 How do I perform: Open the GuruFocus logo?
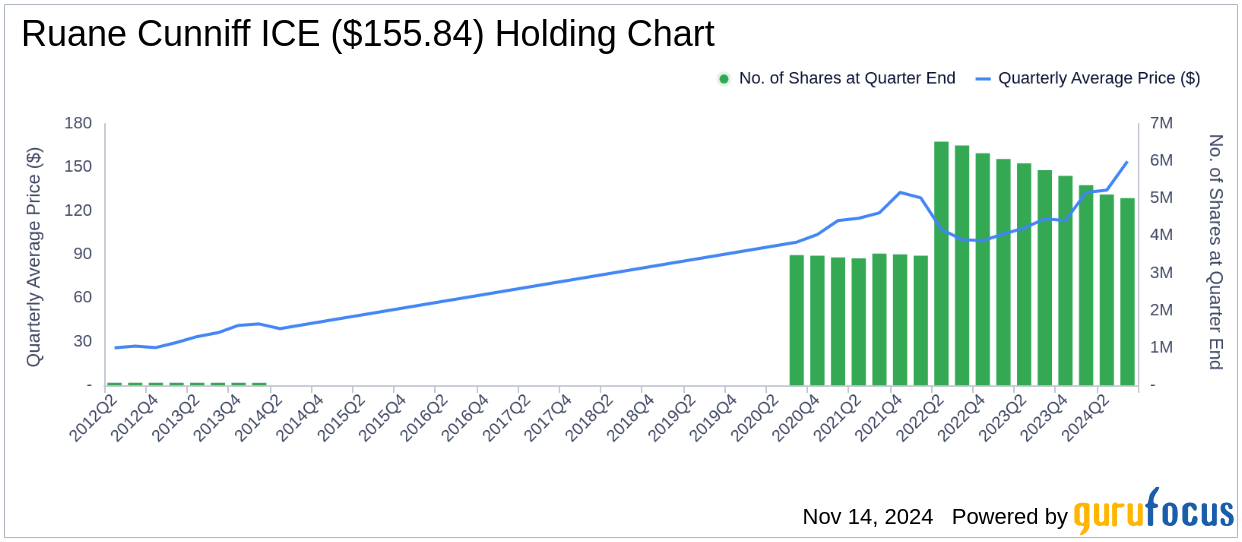(1154, 513)
